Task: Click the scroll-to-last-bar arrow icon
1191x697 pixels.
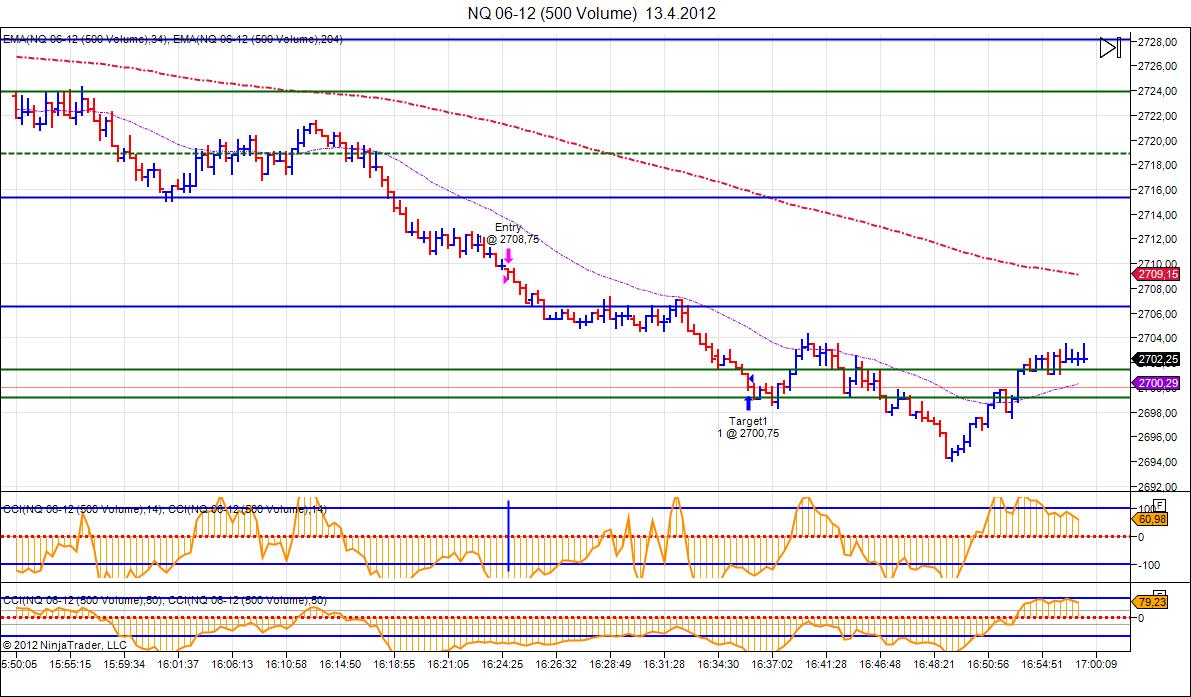Action: (x=1110, y=48)
